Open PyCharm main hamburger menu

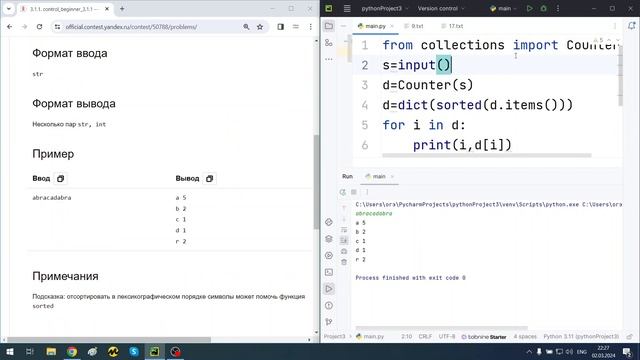[x=347, y=8]
